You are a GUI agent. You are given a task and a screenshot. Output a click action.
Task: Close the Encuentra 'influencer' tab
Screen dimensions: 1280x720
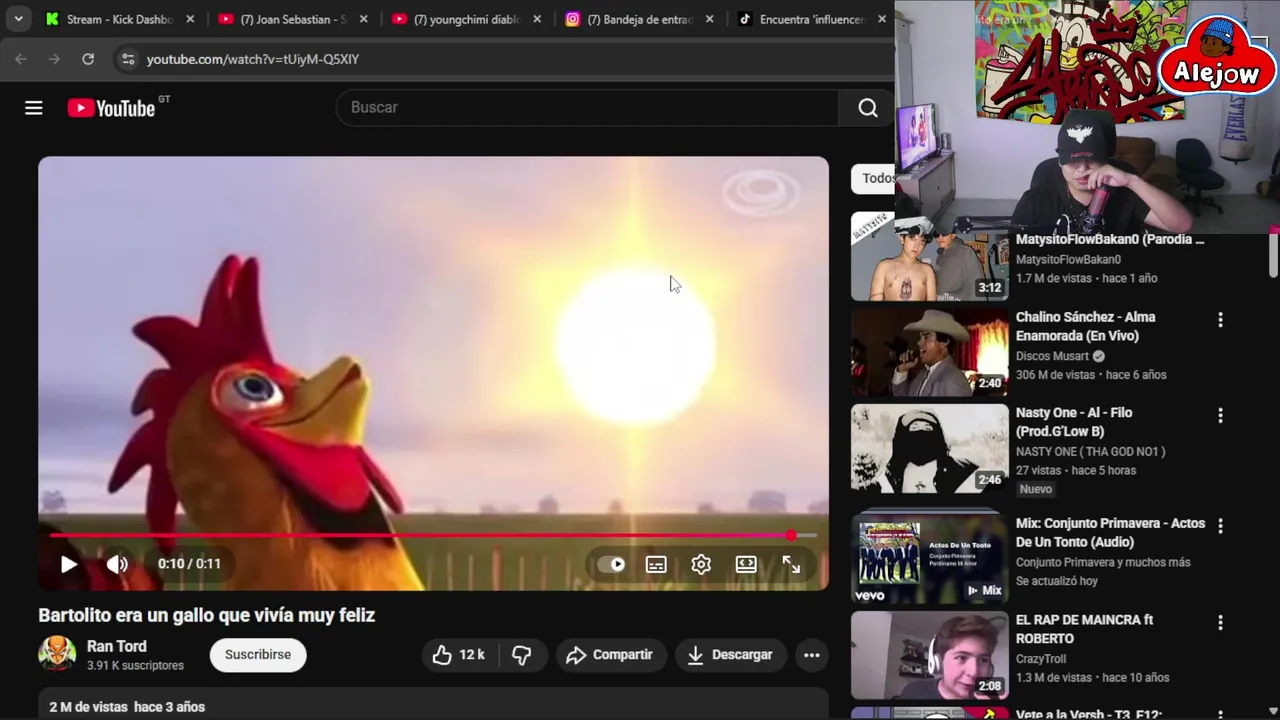click(882, 19)
